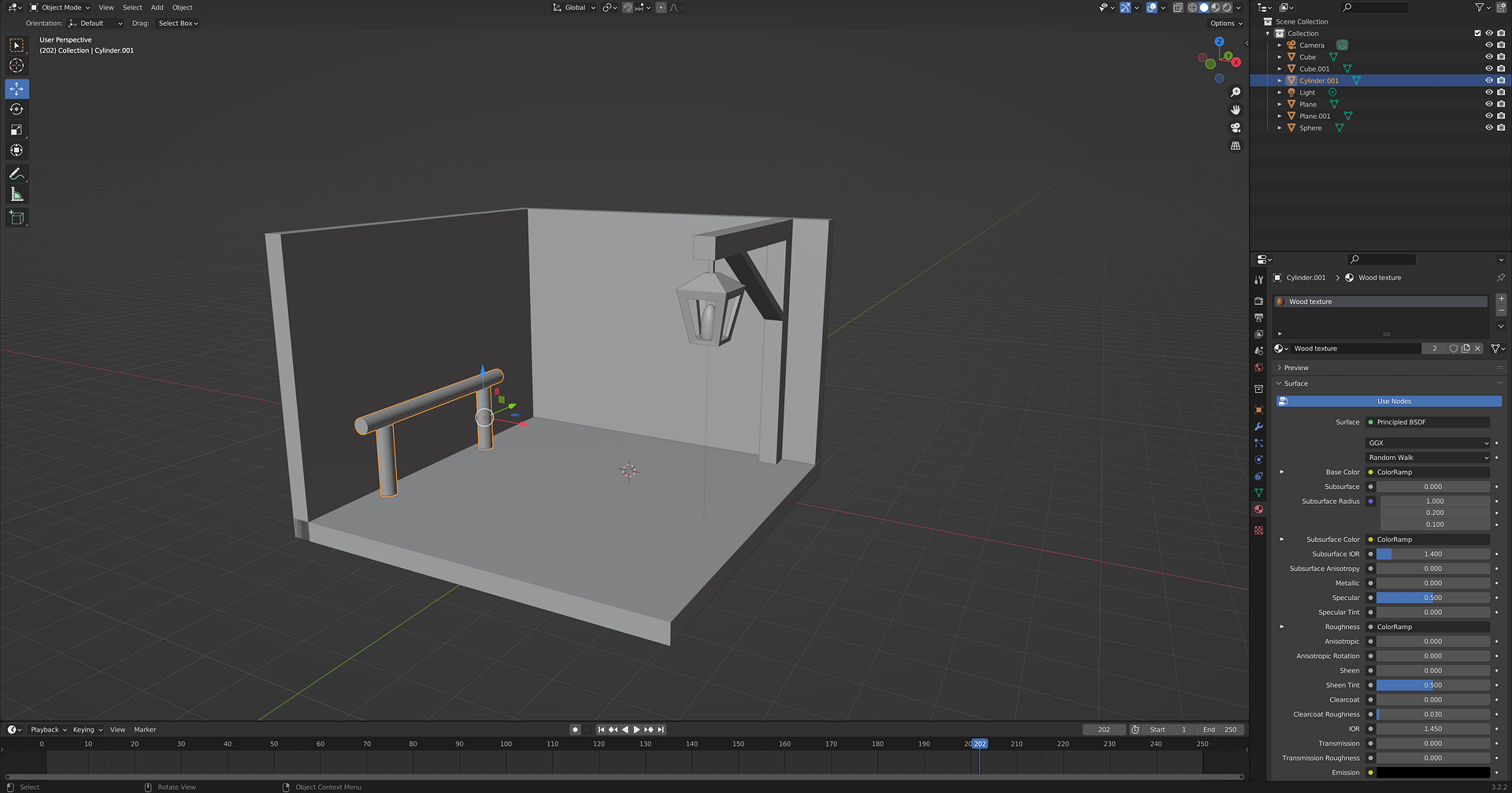Toggle the Collection exclude checkbox
Image resolution: width=1512 pixels, height=793 pixels.
click(x=1477, y=33)
